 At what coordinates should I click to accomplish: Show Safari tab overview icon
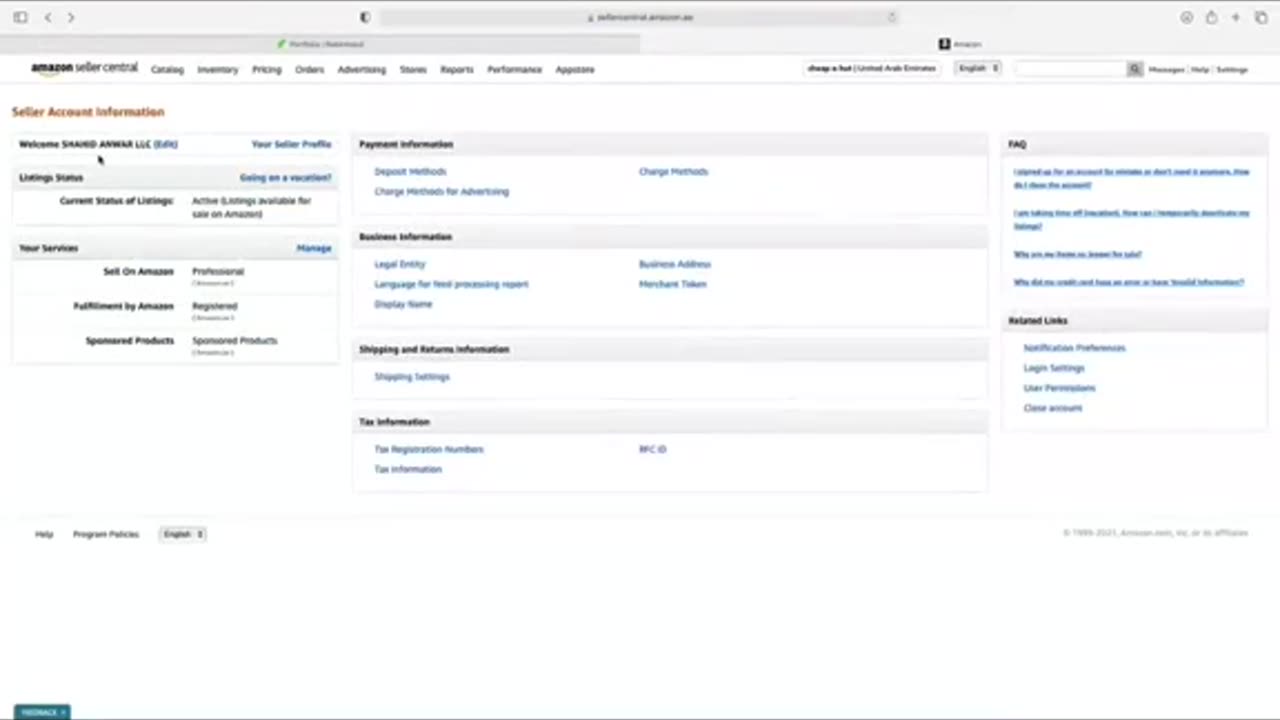[x=1260, y=17]
